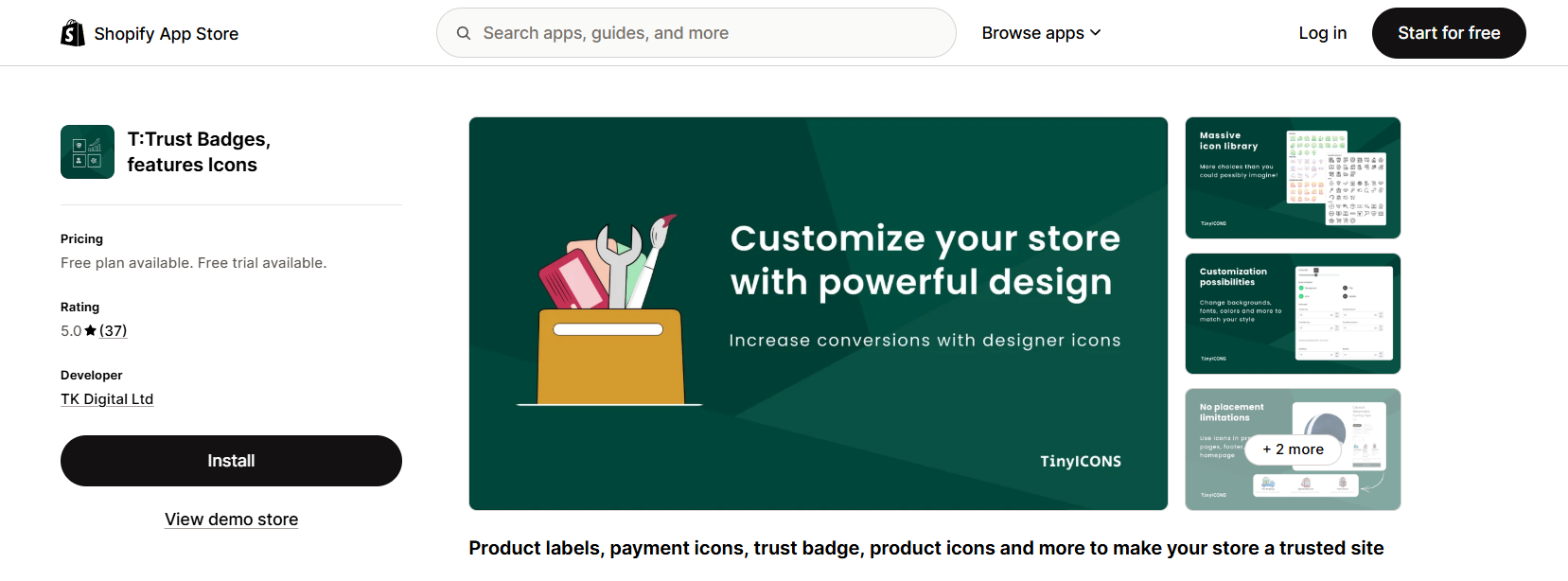Screen dimensions: 1568x581
Task: Click the T:Trust Badges app icon
Action: (x=87, y=151)
